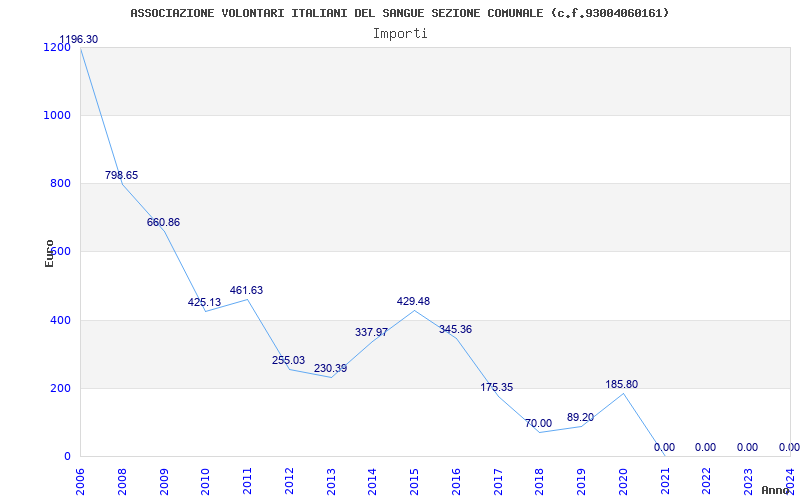Click the 2011 x-axis year label

(247, 482)
